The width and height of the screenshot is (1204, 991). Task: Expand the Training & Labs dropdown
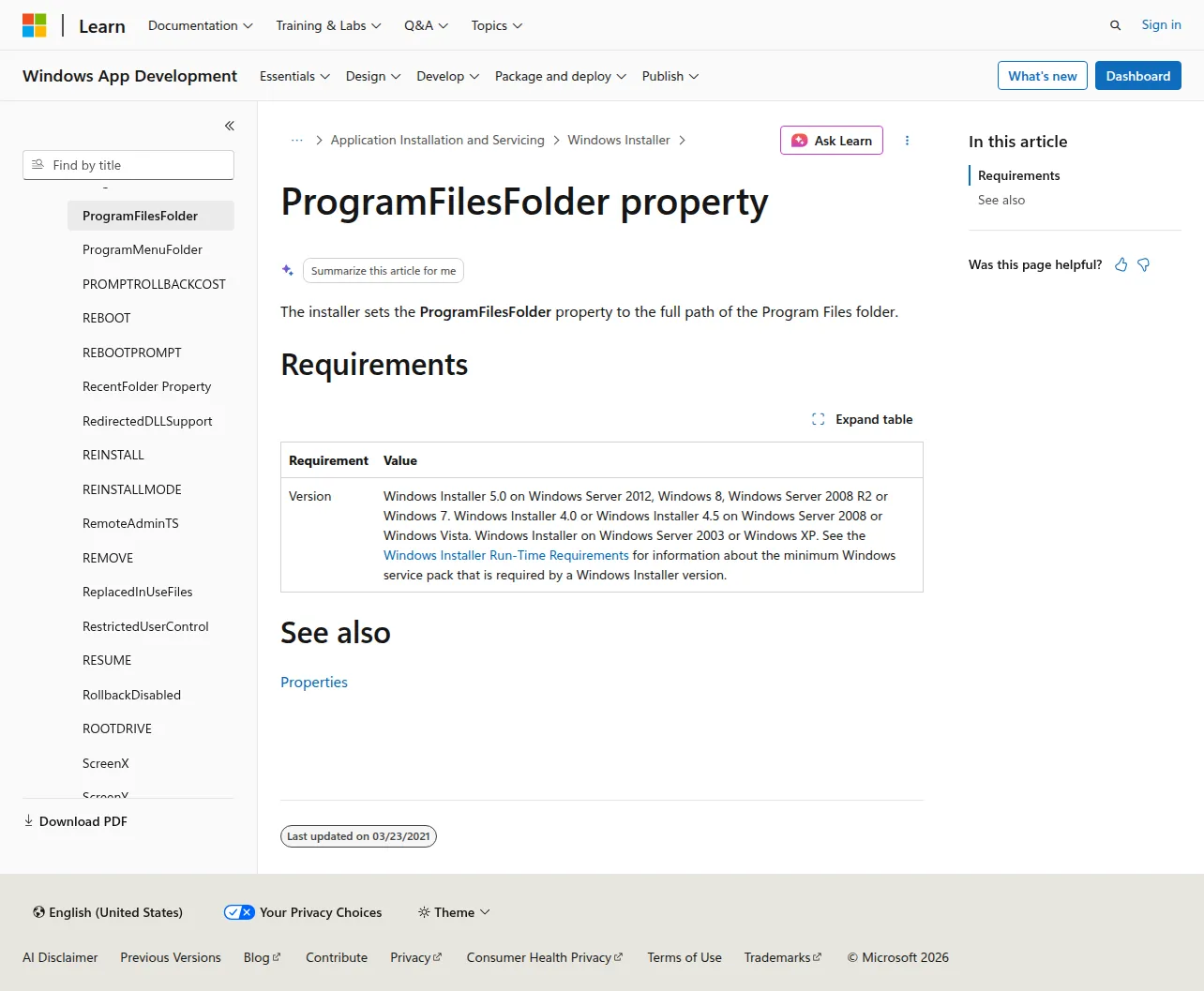click(328, 25)
